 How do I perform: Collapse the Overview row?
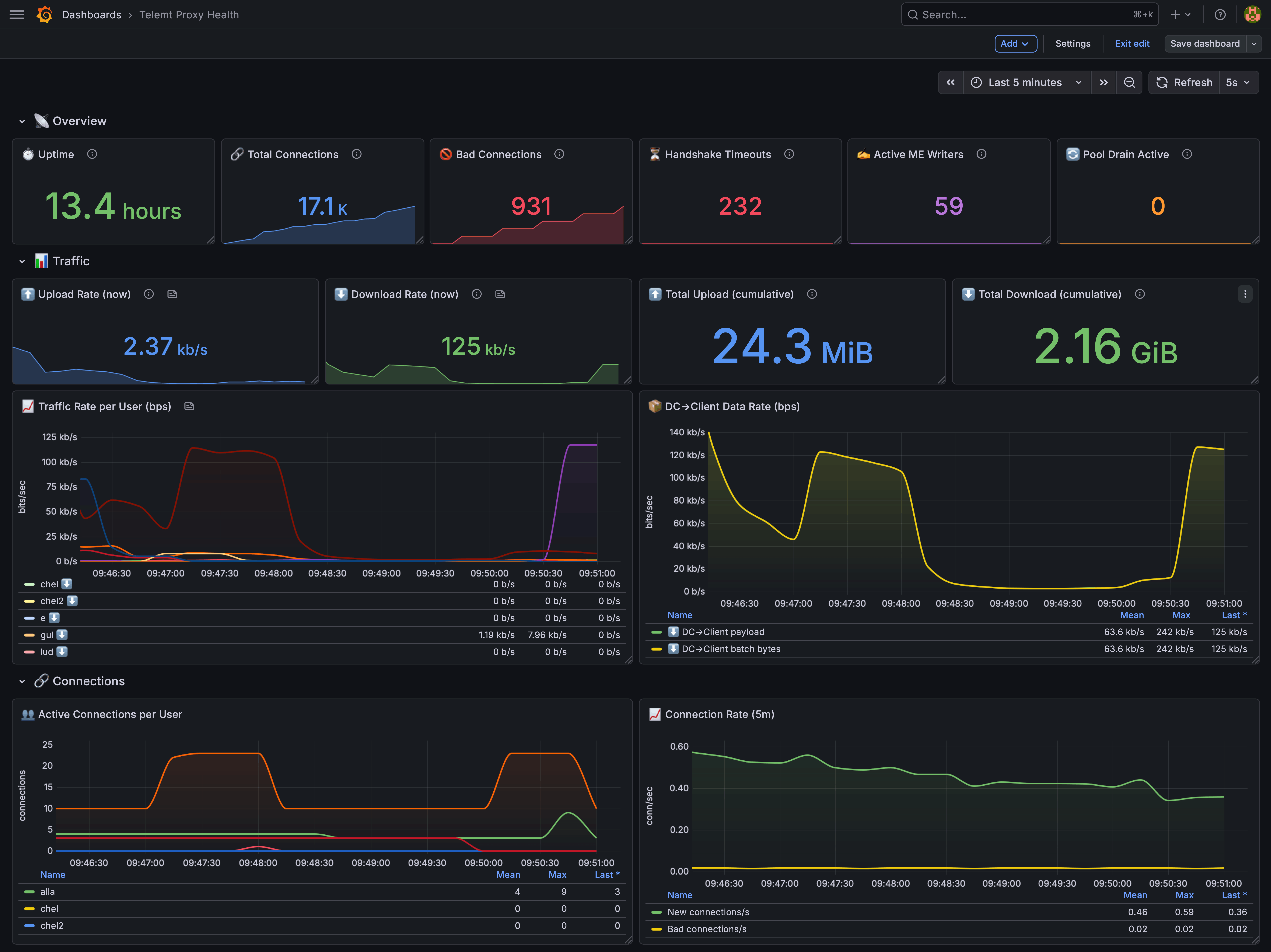tap(22, 121)
